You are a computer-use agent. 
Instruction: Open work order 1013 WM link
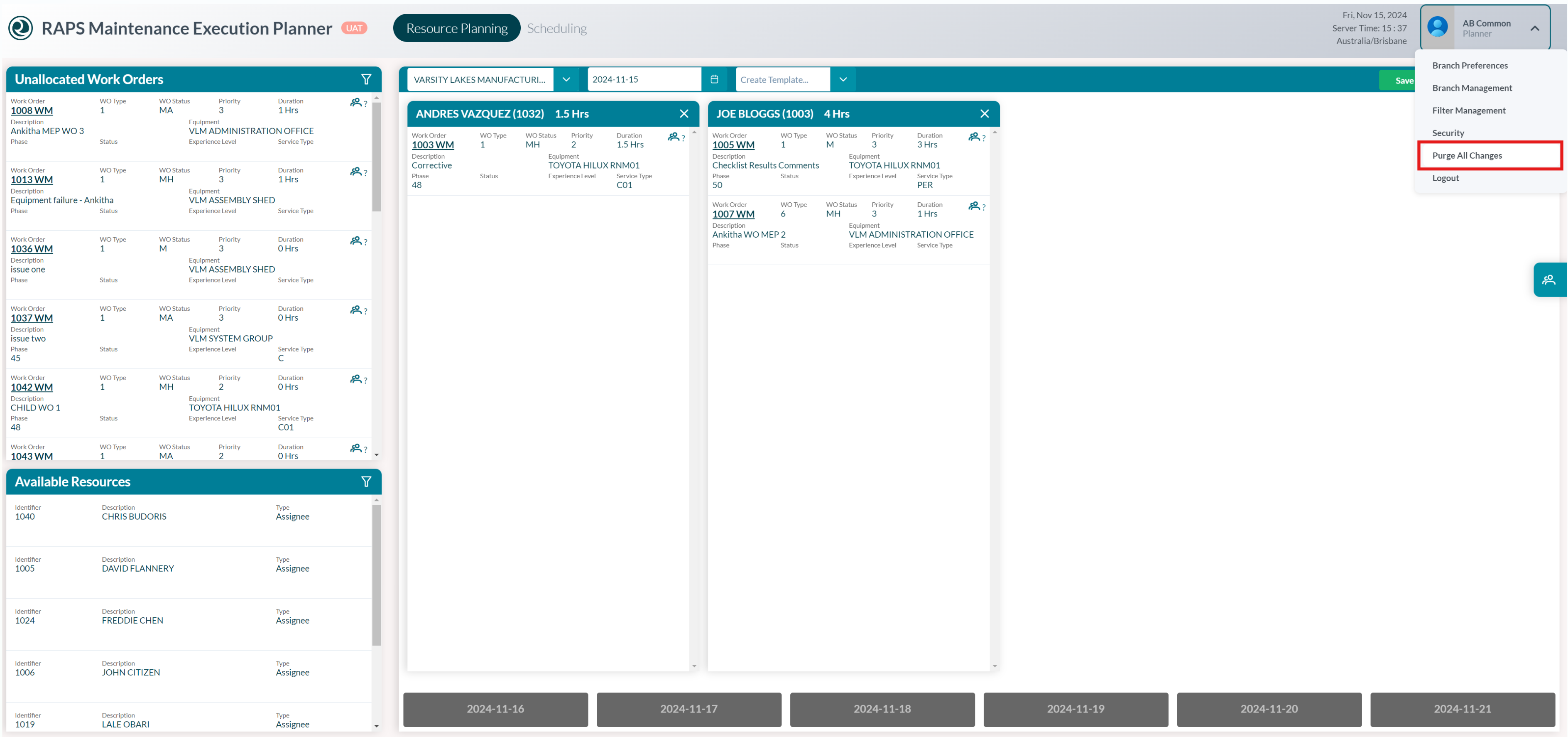point(32,180)
